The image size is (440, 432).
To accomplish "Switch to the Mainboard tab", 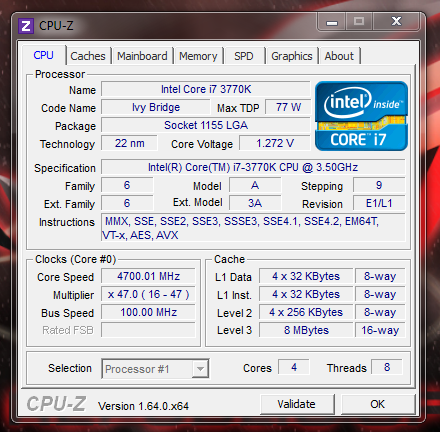I will coord(142,56).
